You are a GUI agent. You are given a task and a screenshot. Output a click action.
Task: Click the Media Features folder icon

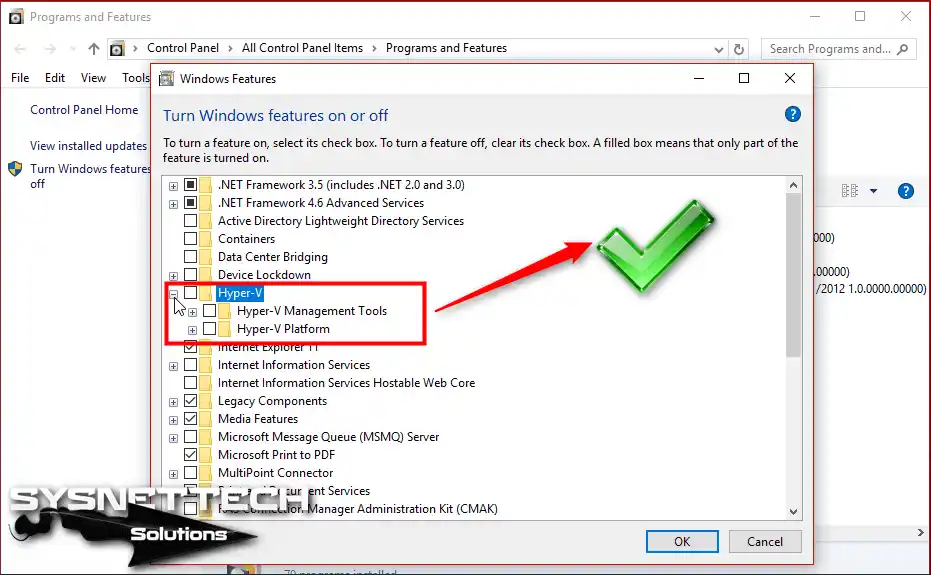click(205, 419)
